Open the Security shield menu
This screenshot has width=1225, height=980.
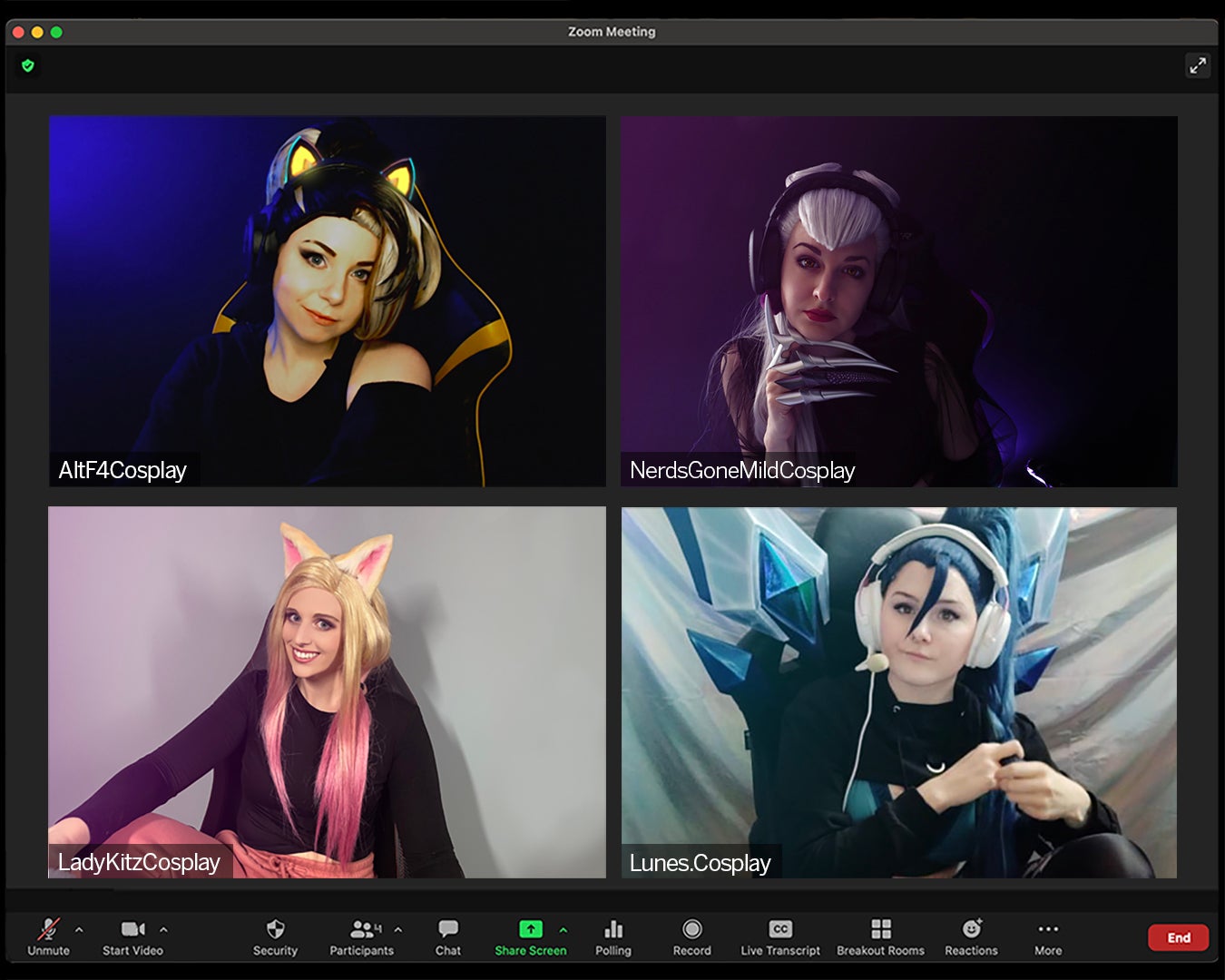click(x=275, y=935)
